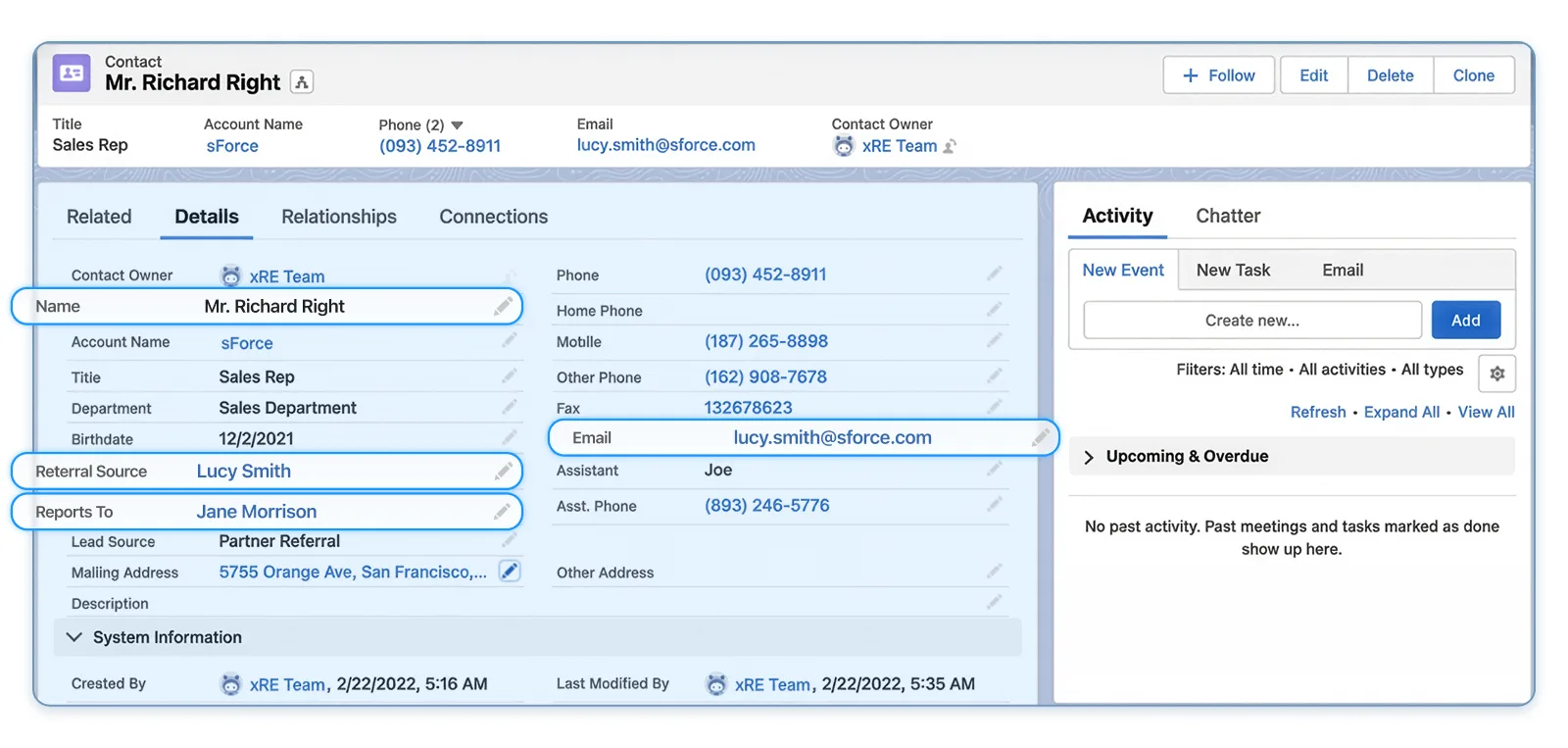1568x748 pixels.
Task: Open sForce account link in header
Action: coord(232,146)
